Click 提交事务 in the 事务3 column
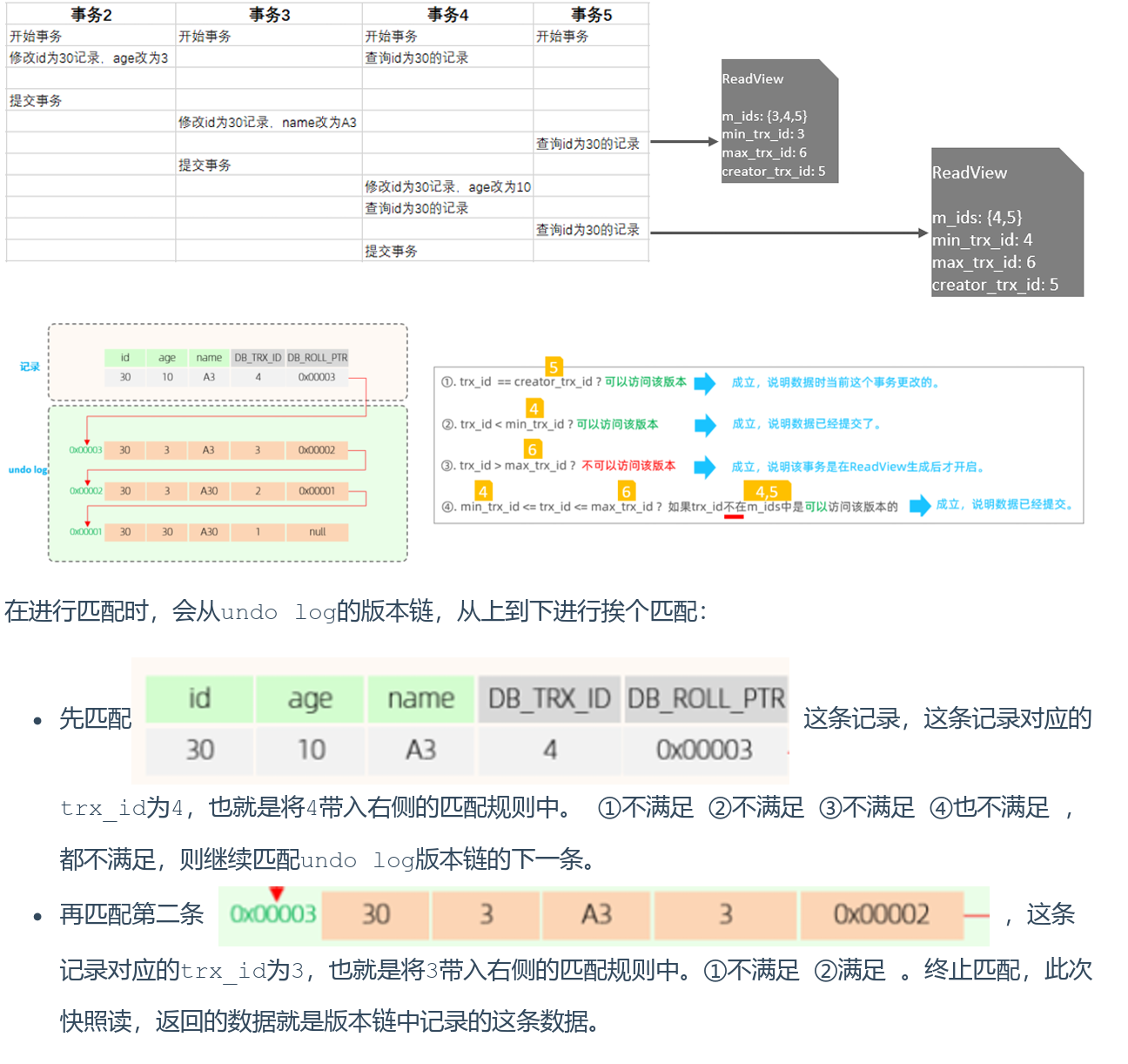This screenshot has width=1128, height=1064. point(205,165)
